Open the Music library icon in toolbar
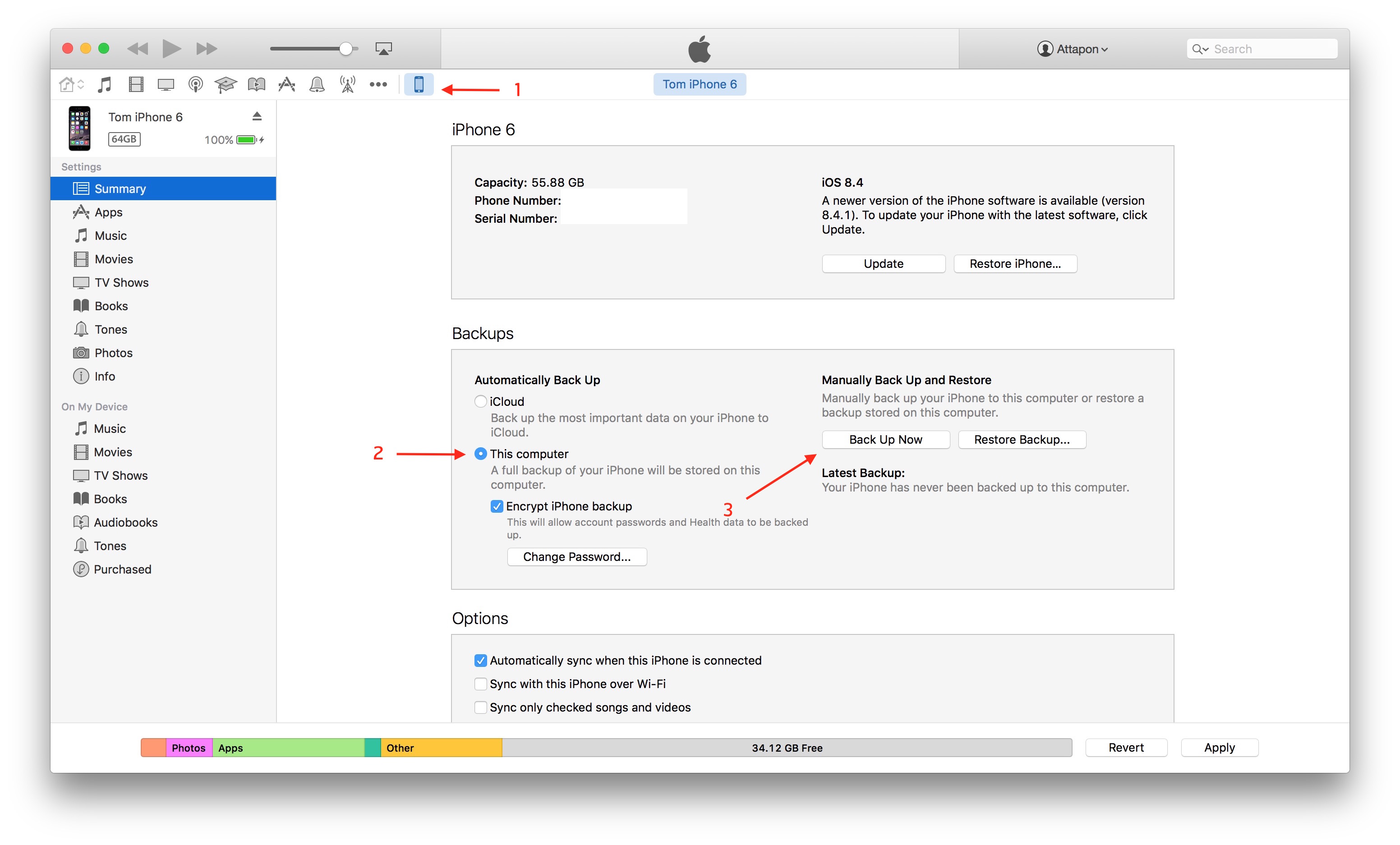The height and width of the screenshot is (845, 1400). (105, 85)
